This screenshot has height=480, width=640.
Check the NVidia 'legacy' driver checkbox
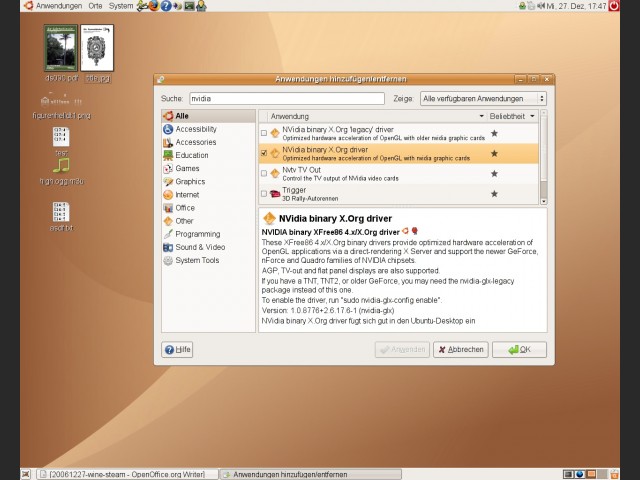pyautogui.click(x=264, y=133)
